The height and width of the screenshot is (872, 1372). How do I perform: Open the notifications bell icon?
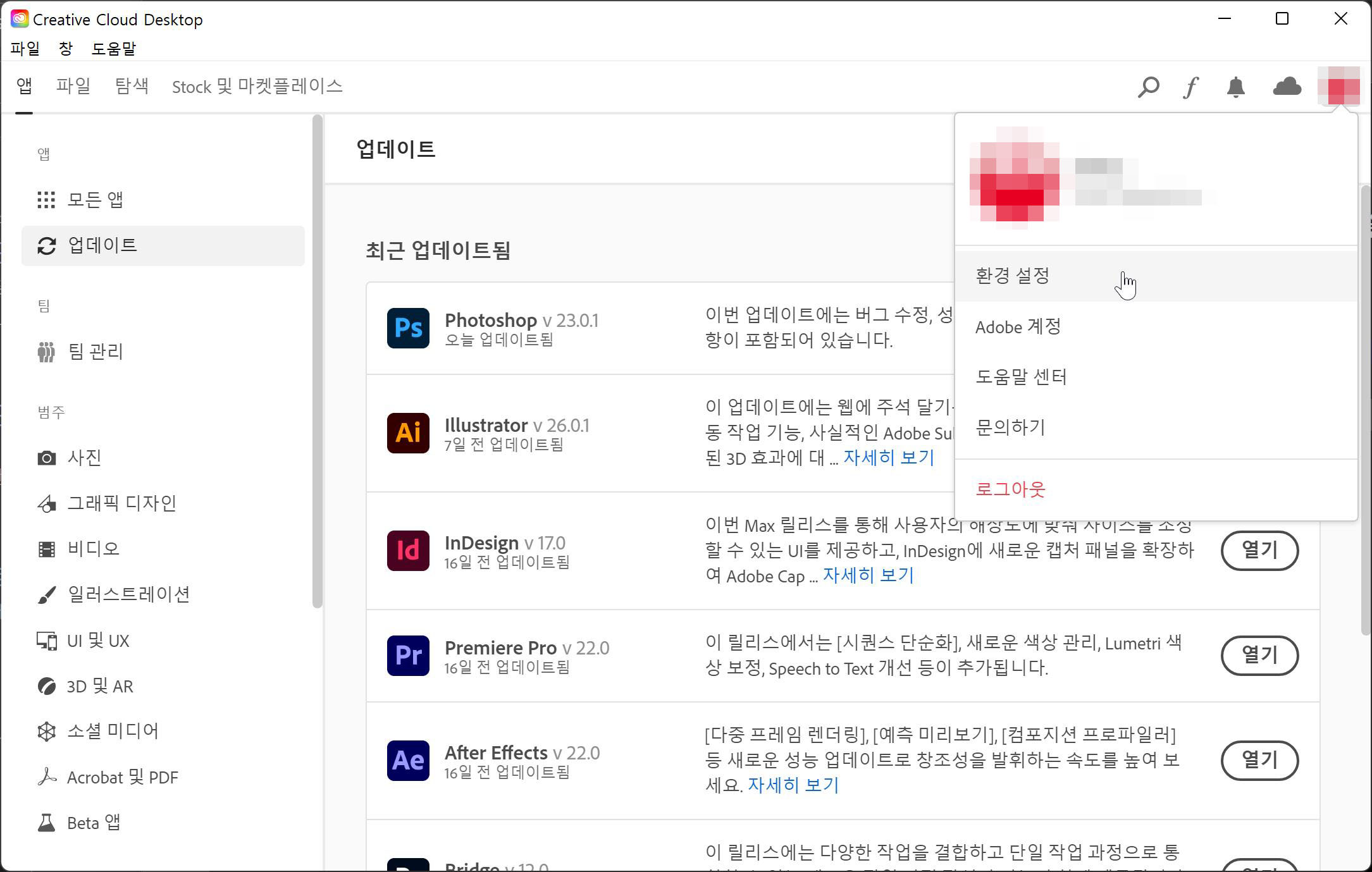pos(1235,87)
